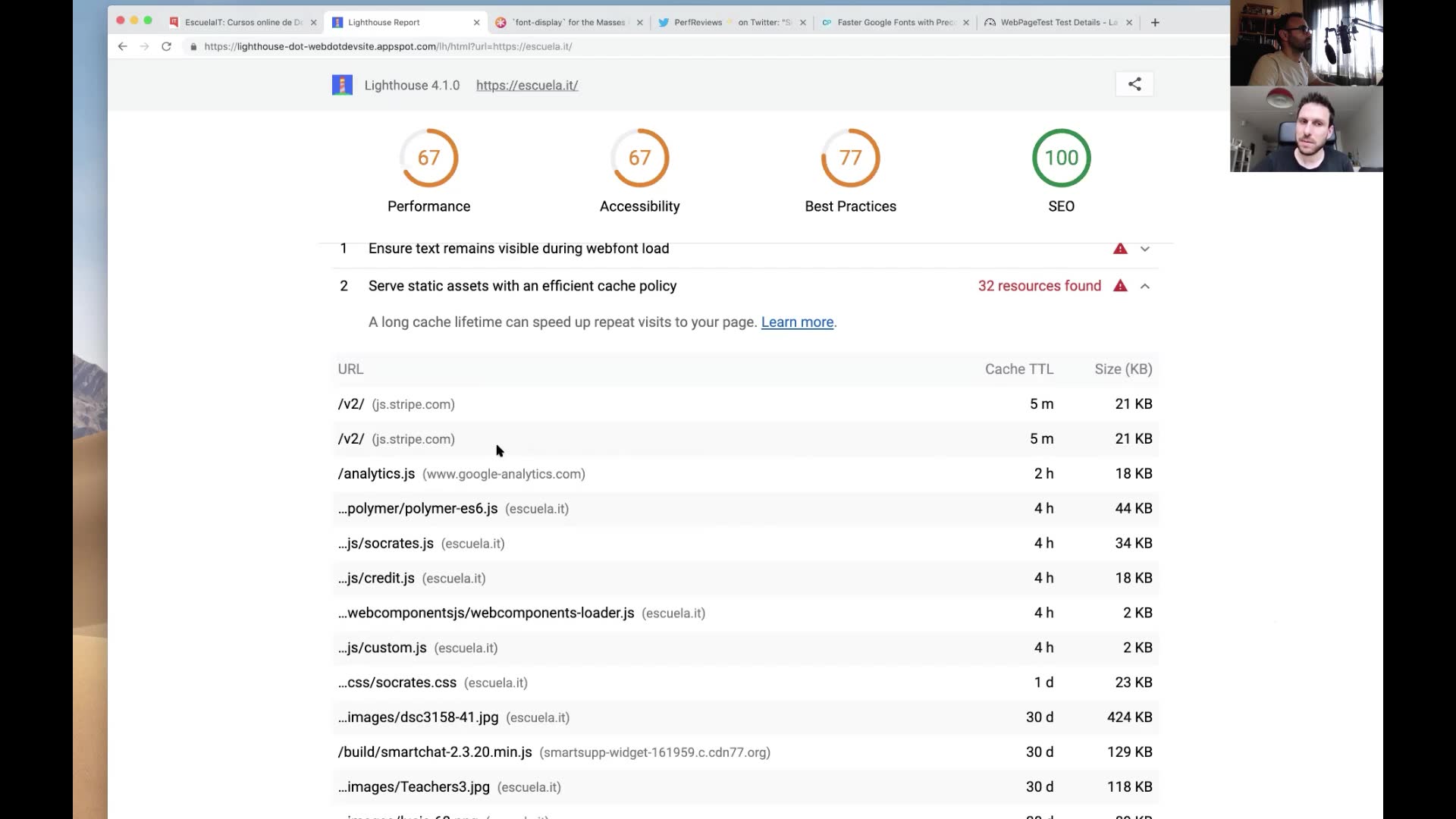
Task: Reload the Lighthouse report page
Action: point(166,46)
